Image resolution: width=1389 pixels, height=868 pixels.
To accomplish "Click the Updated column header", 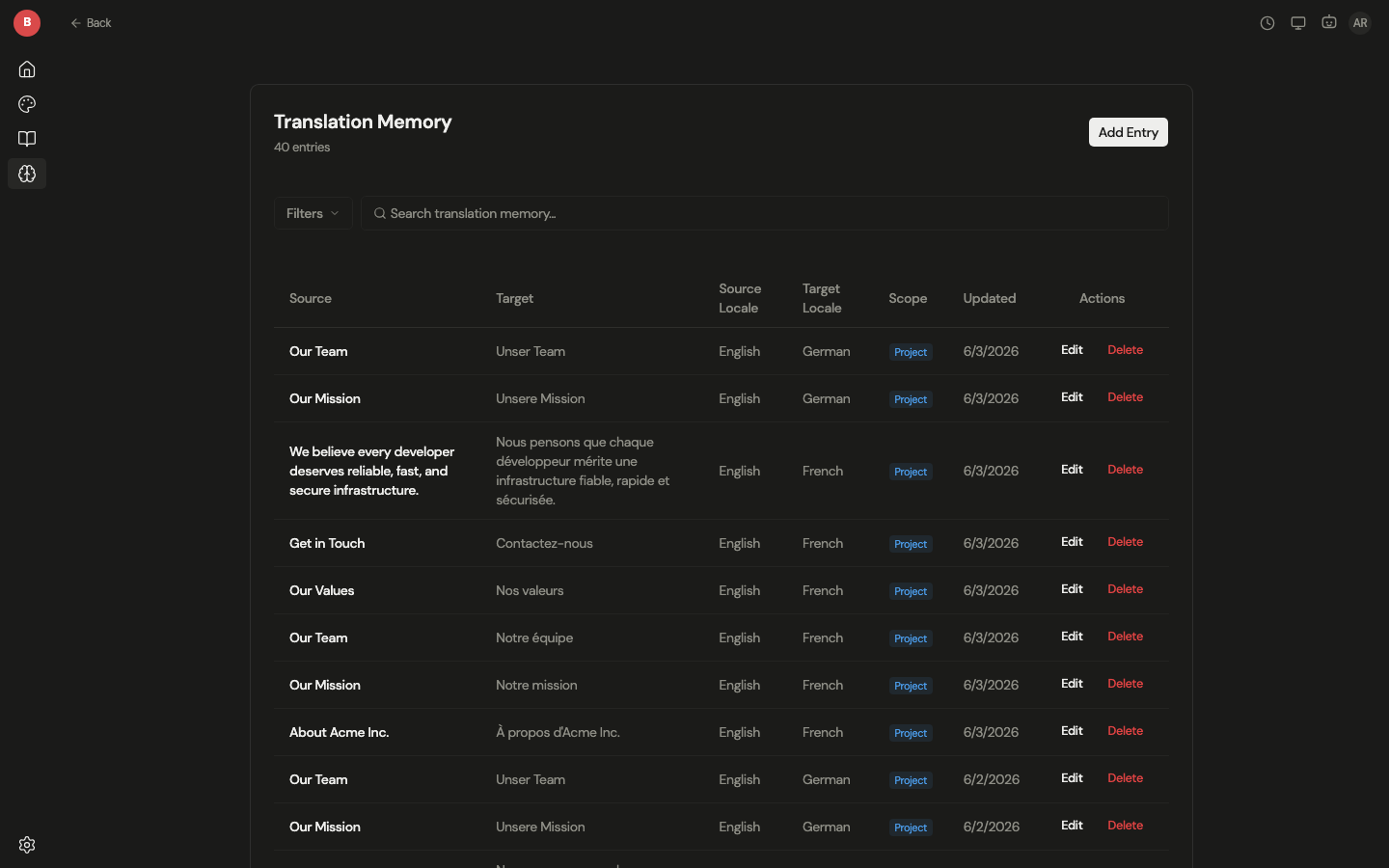I will coord(990,299).
